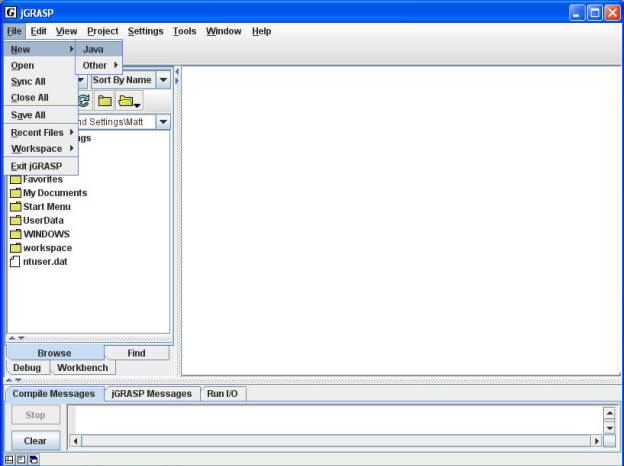Image resolution: width=624 pixels, height=466 pixels.
Task: Click the file icon beside ntuser.dat
Action: pyautogui.click(x=15, y=261)
